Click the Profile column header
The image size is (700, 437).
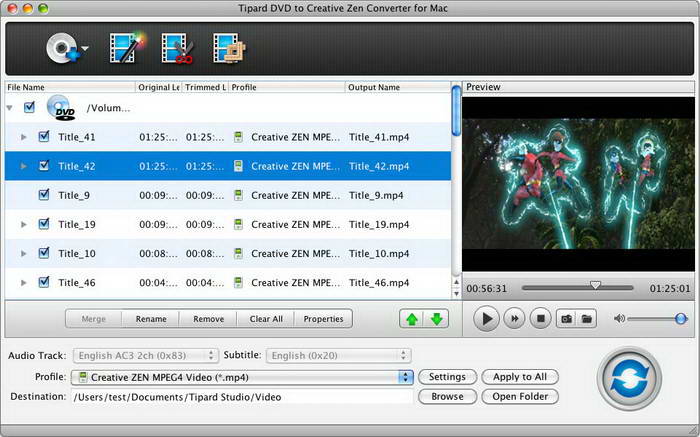pyautogui.click(x=287, y=87)
